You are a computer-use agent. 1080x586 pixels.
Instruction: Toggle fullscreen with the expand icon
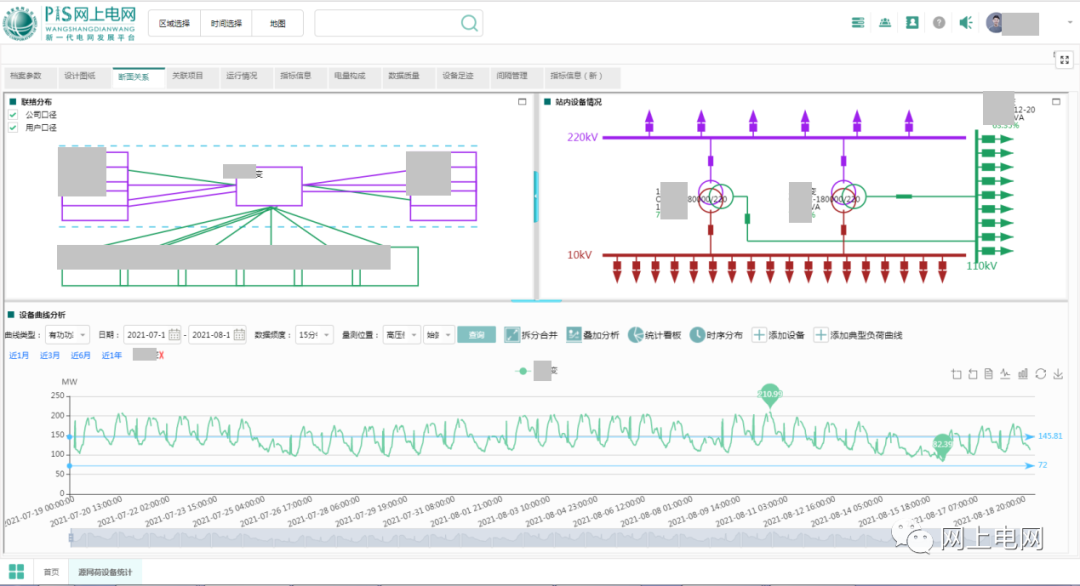(1064, 60)
